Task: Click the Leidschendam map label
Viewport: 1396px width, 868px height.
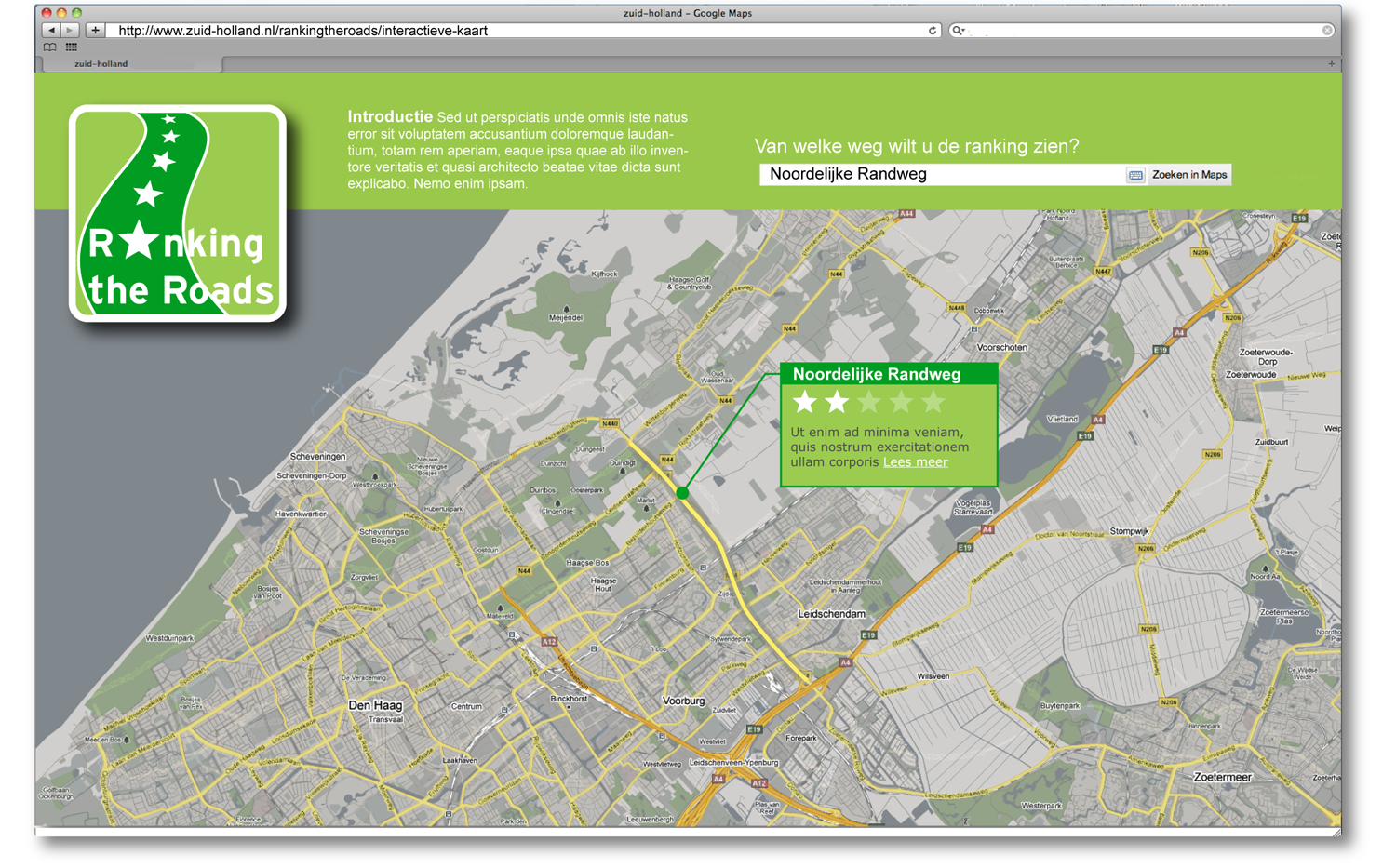Action: [832, 614]
